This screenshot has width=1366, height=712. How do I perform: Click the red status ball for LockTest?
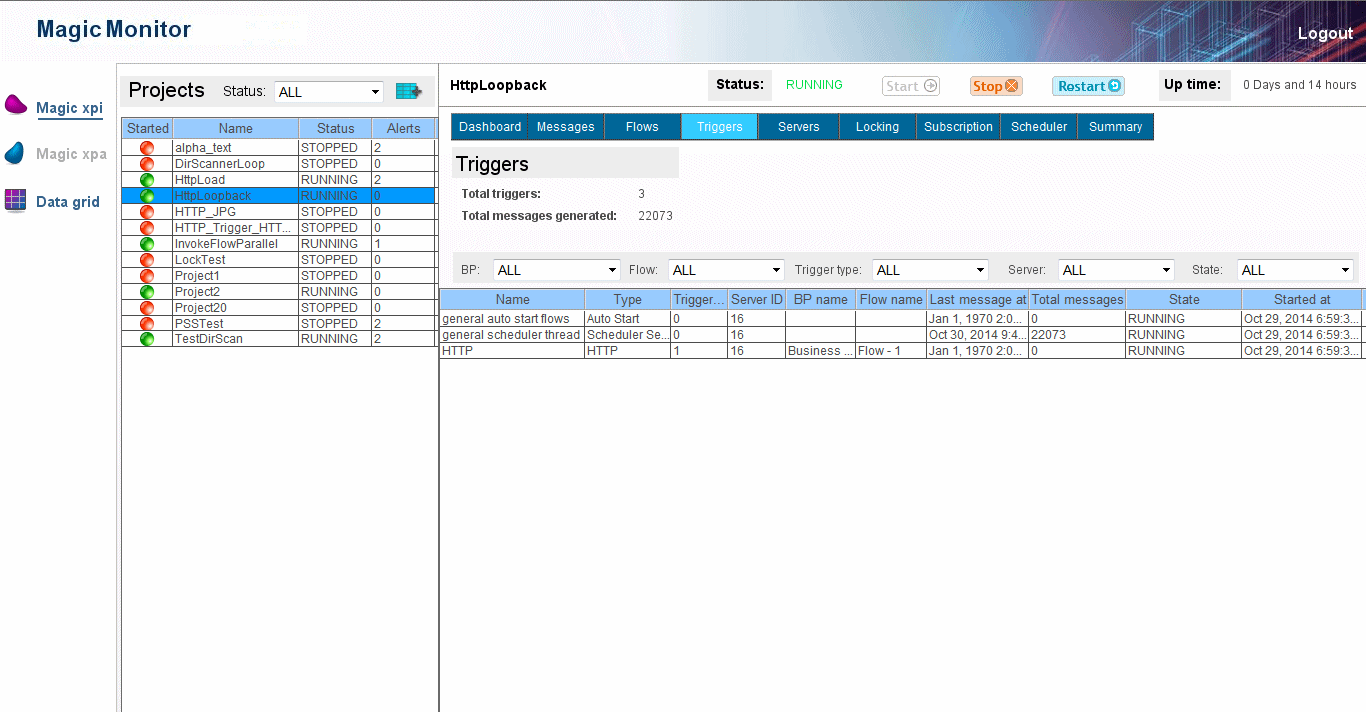pos(147,260)
